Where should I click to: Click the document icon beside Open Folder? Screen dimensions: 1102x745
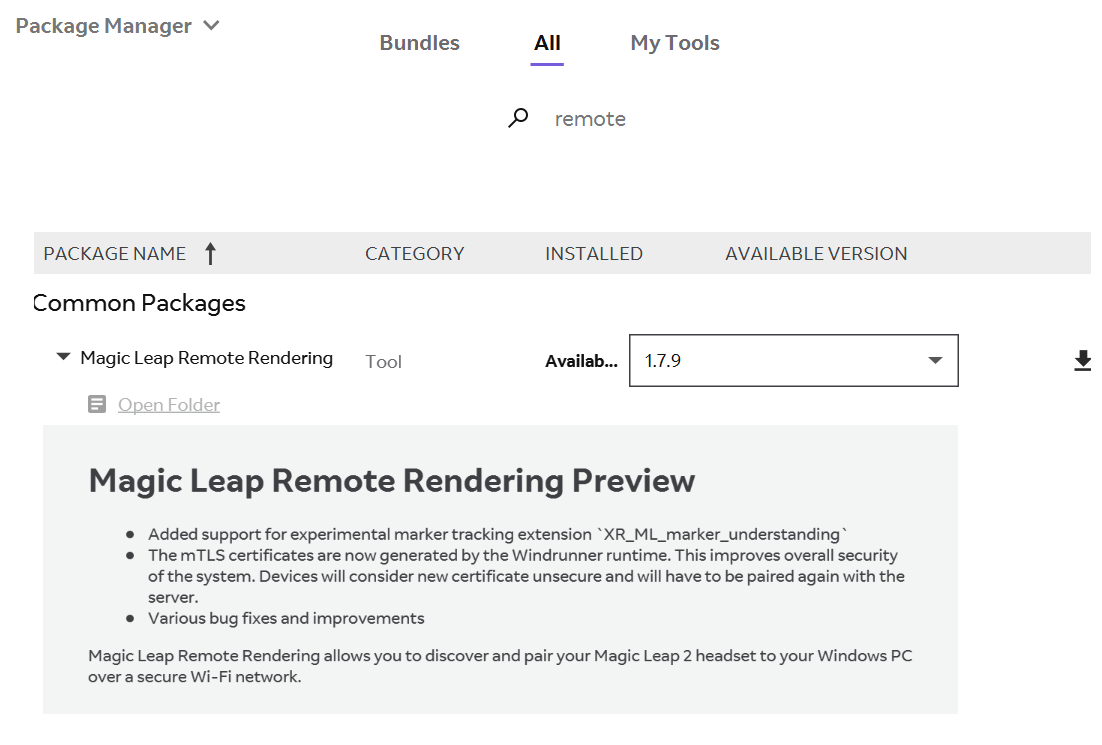click(96, 404)
